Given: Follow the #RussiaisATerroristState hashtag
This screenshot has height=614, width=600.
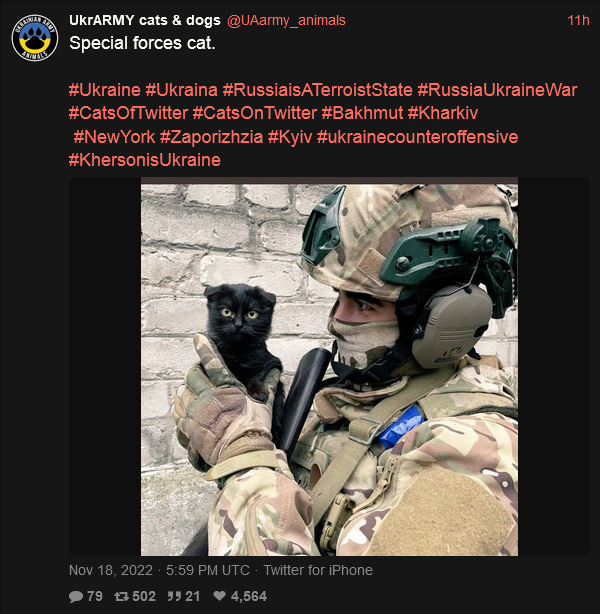Looking at the screenshot, I should click(318, 90).
